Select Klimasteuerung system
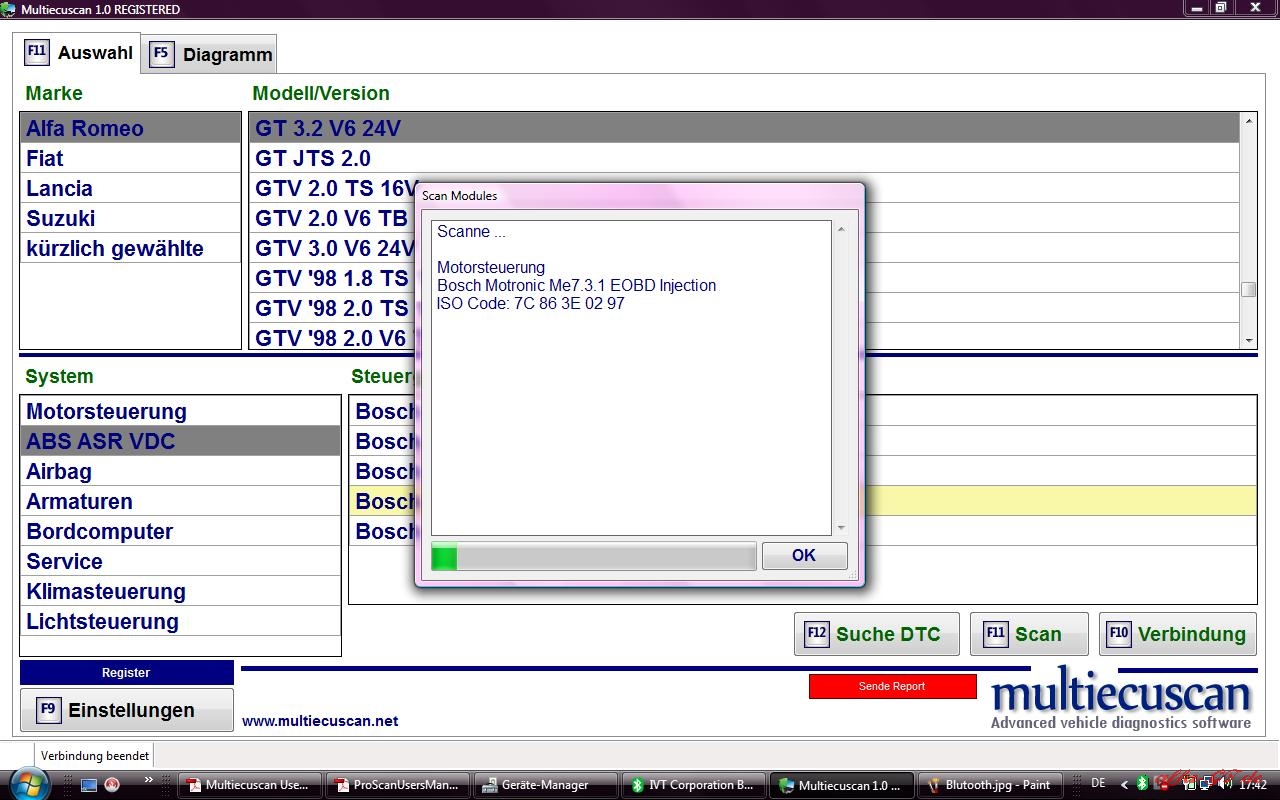Viewport: 1280px width, 800px height. 180,591
